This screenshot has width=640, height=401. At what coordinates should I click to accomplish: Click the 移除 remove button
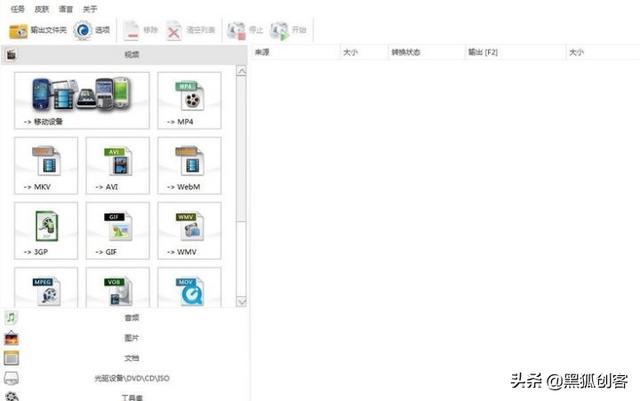[x=140, y=30]
